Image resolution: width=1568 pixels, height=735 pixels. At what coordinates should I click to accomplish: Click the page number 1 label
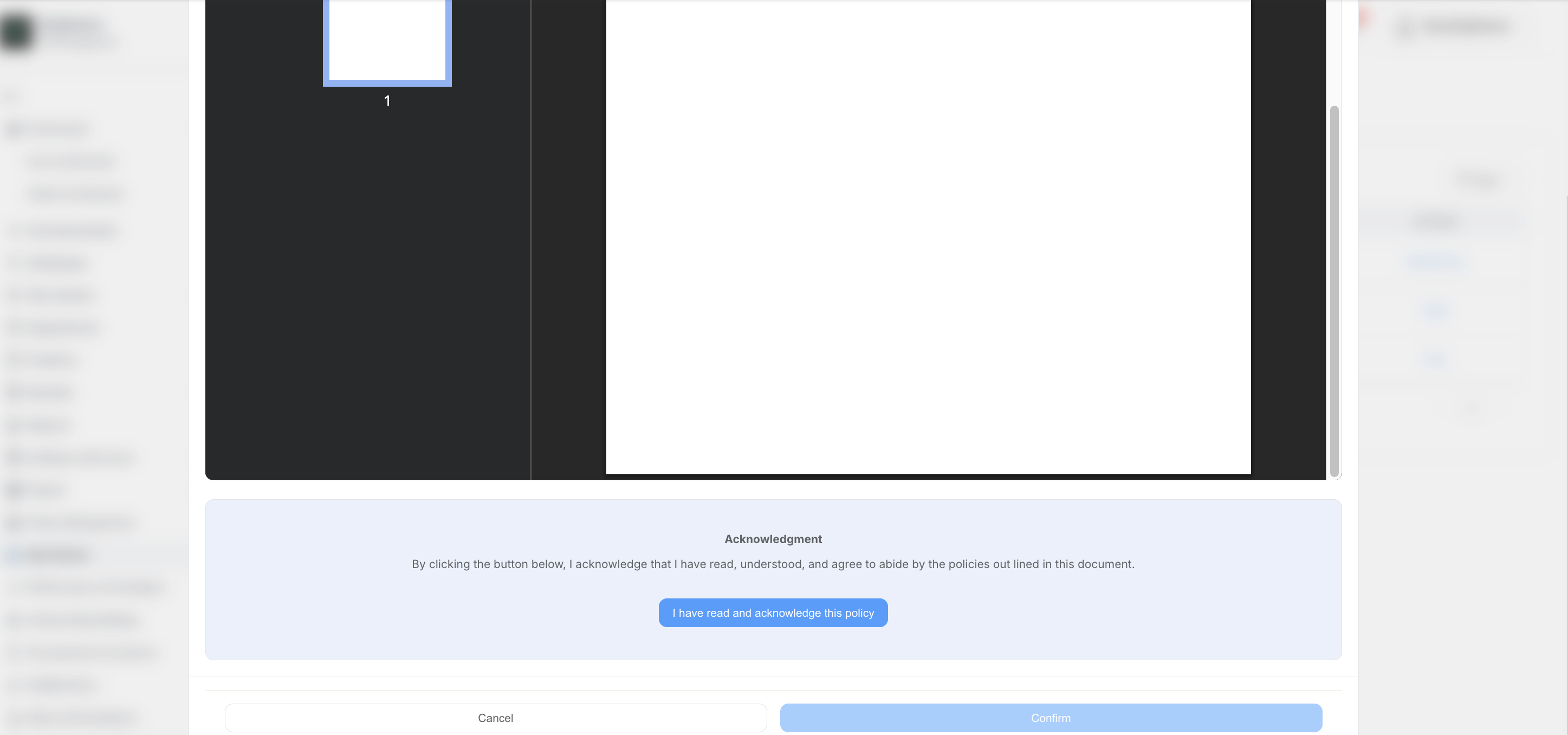[387, 101]
